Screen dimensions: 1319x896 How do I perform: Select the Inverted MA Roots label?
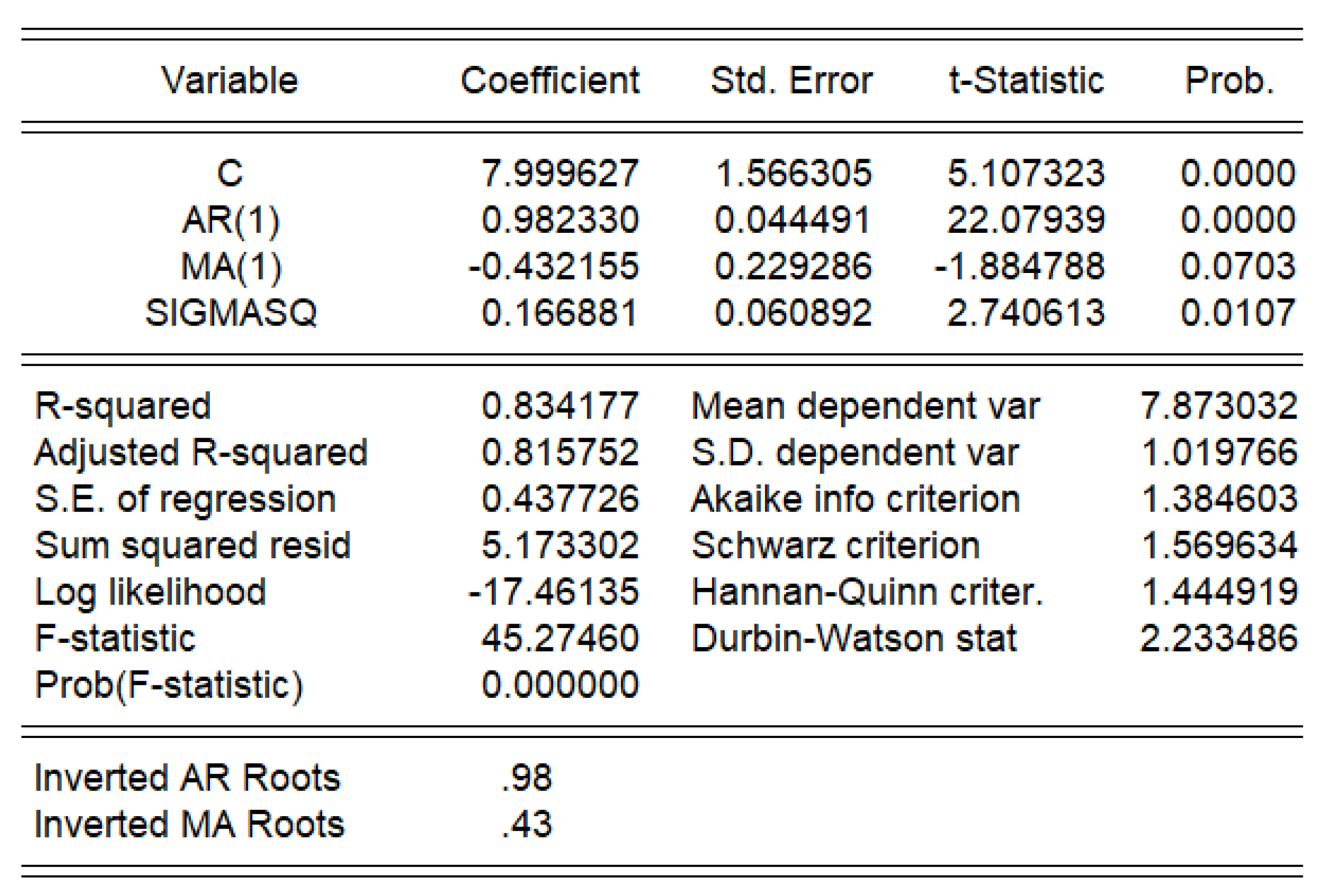[189, 825]
